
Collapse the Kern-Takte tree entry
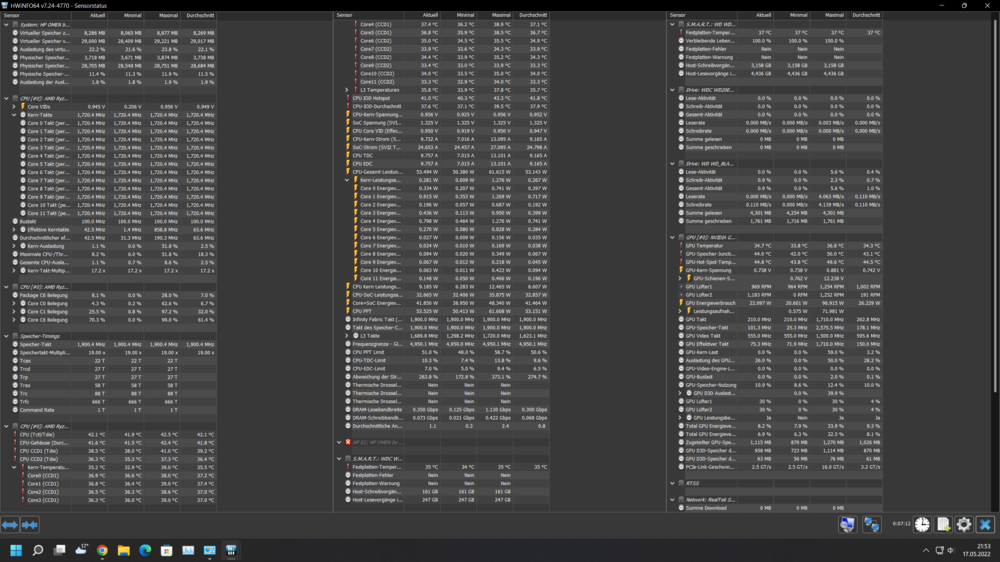coord(14,115)
